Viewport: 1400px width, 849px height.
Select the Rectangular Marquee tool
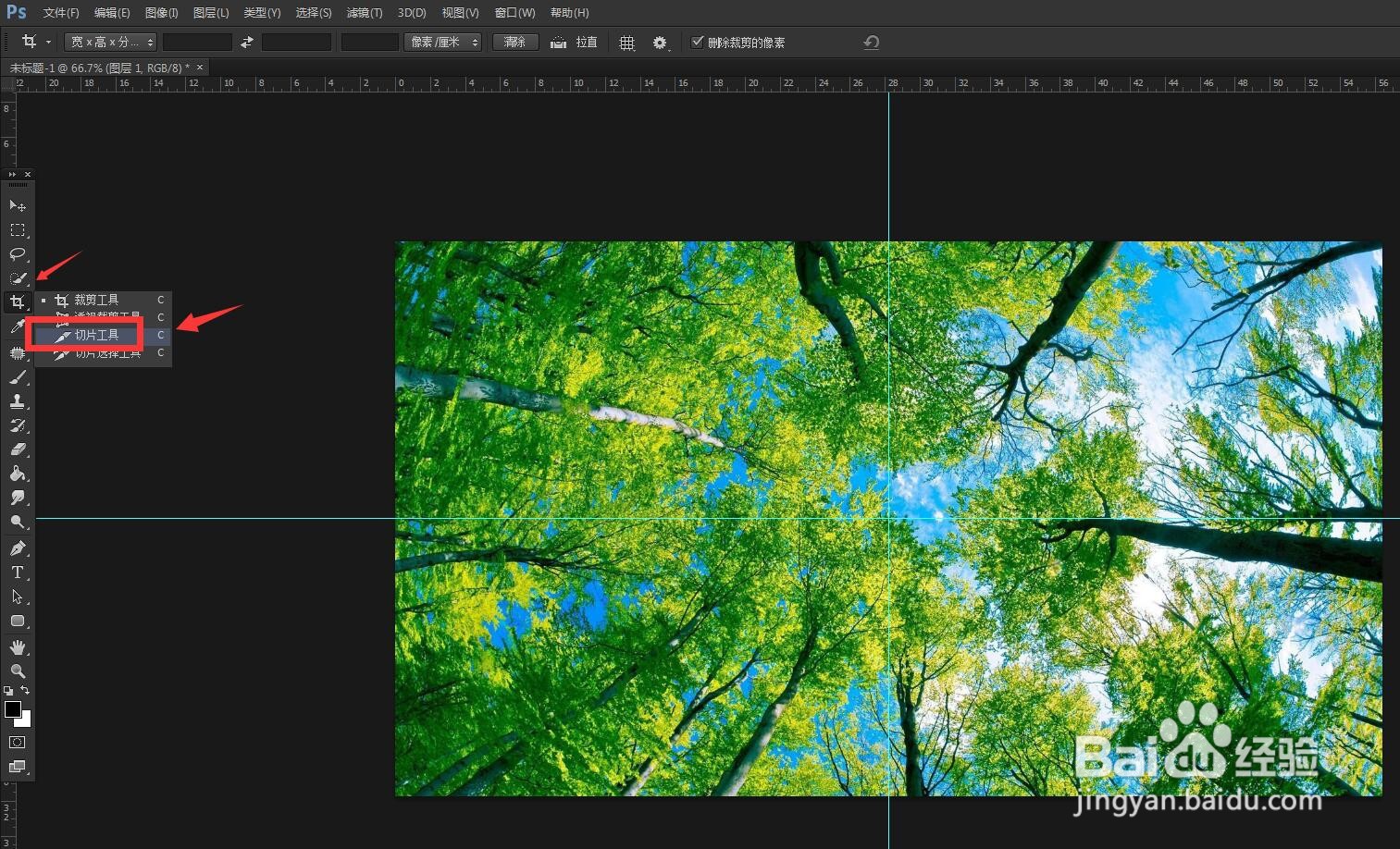click(17, 229)
